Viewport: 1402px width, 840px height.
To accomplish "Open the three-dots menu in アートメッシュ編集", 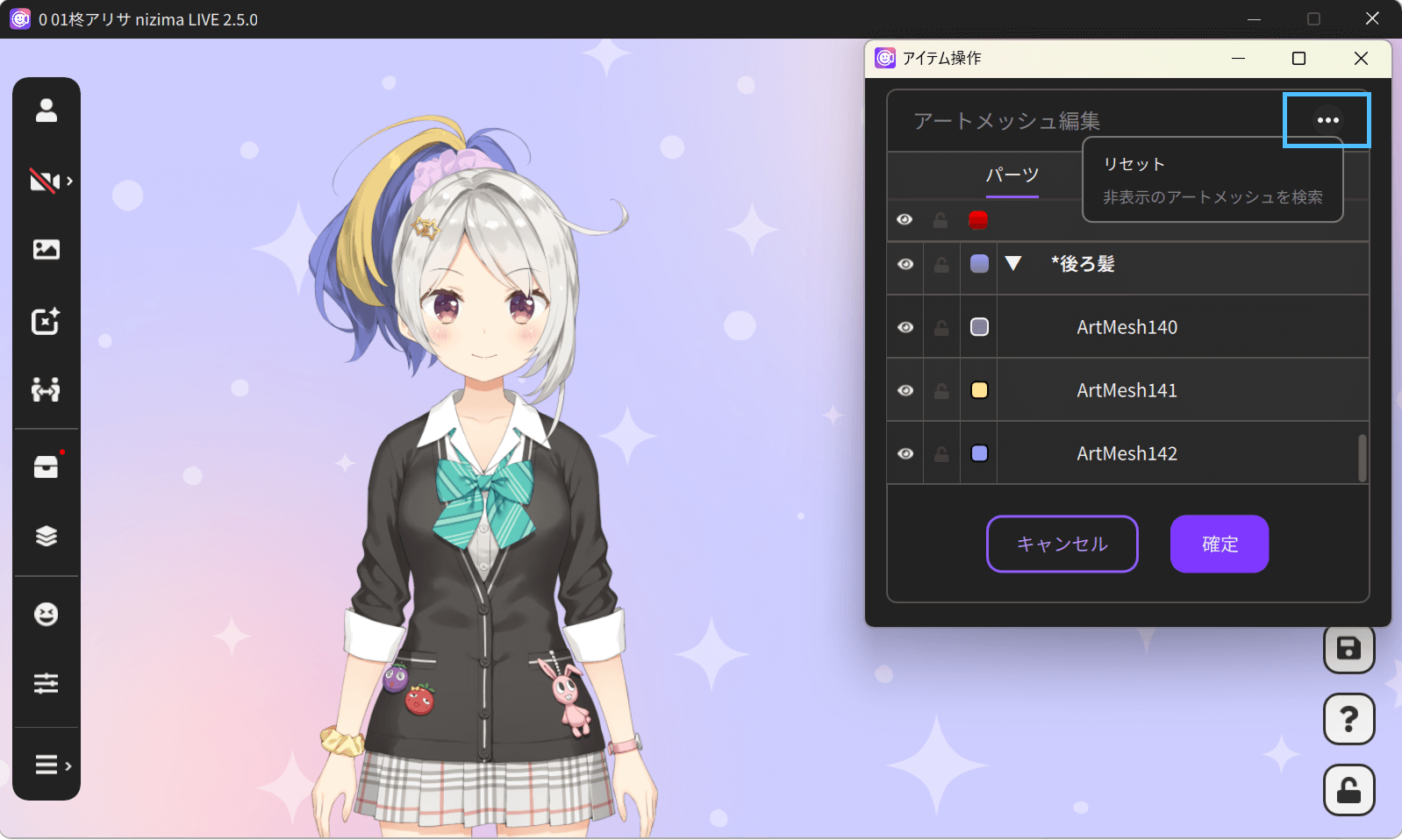I will (x=1327, y=120).
